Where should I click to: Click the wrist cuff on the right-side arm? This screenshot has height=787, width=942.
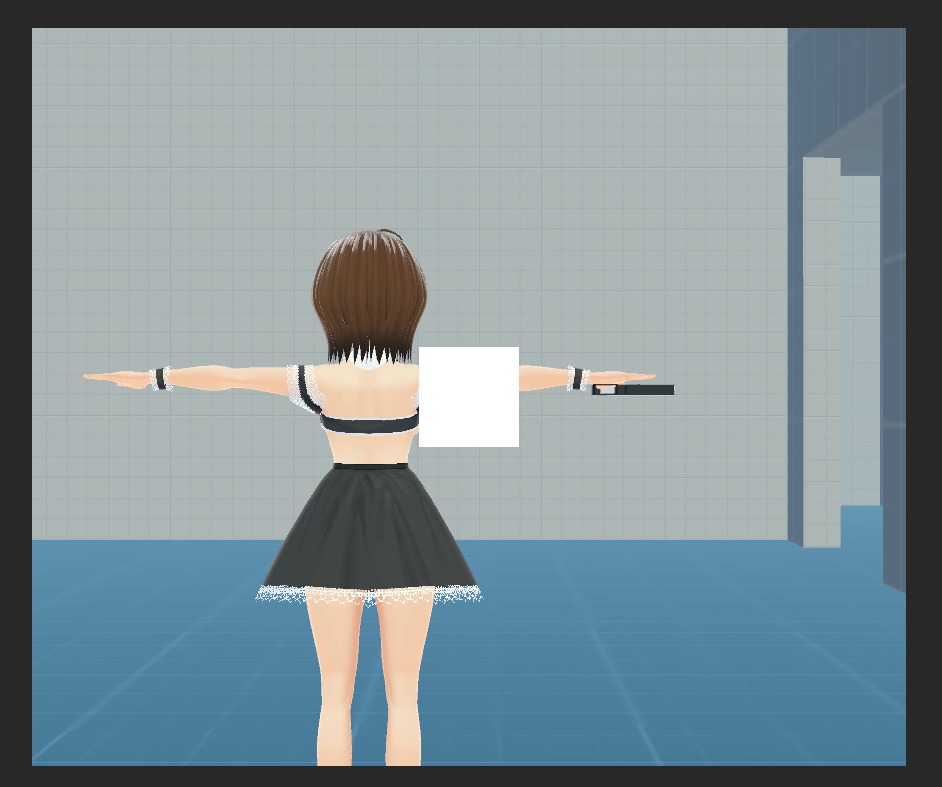click(577, 378)
